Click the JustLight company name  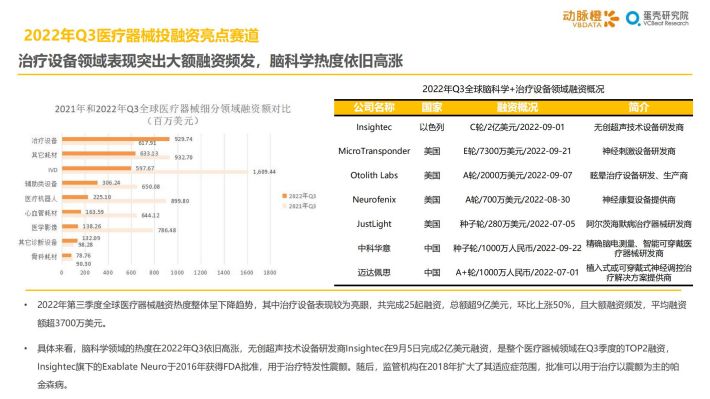click(374, 224)
